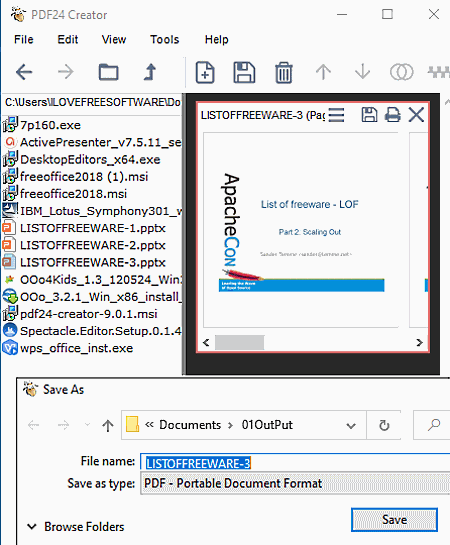The image size is (450, 545).
Task: Open the hamburger menu of LISTOFFREEWARE-3 document
Action: click(336, 115)
